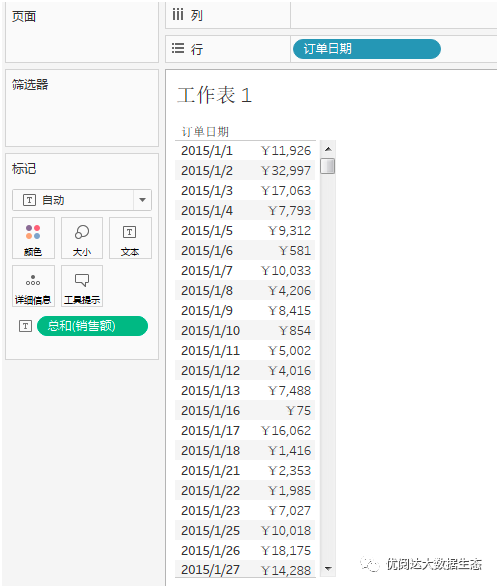Image resolution: width=497 pixels, height=587 pixels.
Task: Click the vertical scrollbar thumb
Action: coord(328,166)
